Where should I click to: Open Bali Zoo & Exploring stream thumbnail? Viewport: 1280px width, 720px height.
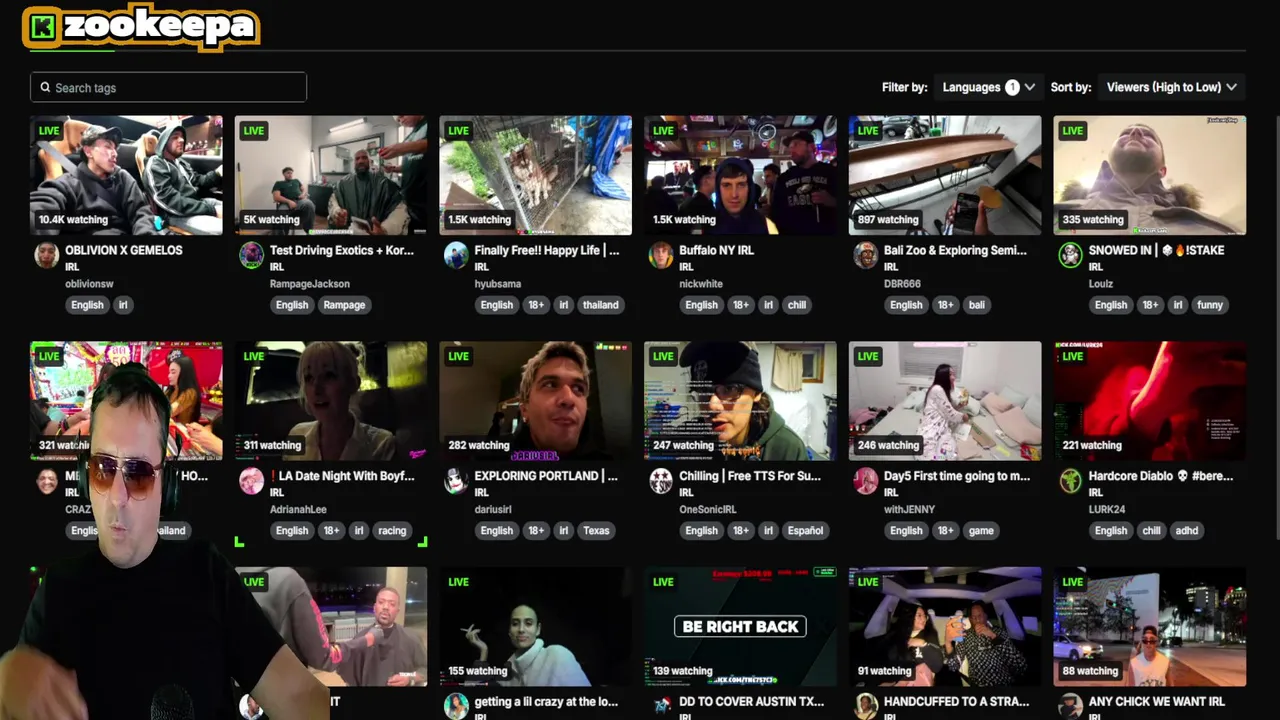pos(945,175)
